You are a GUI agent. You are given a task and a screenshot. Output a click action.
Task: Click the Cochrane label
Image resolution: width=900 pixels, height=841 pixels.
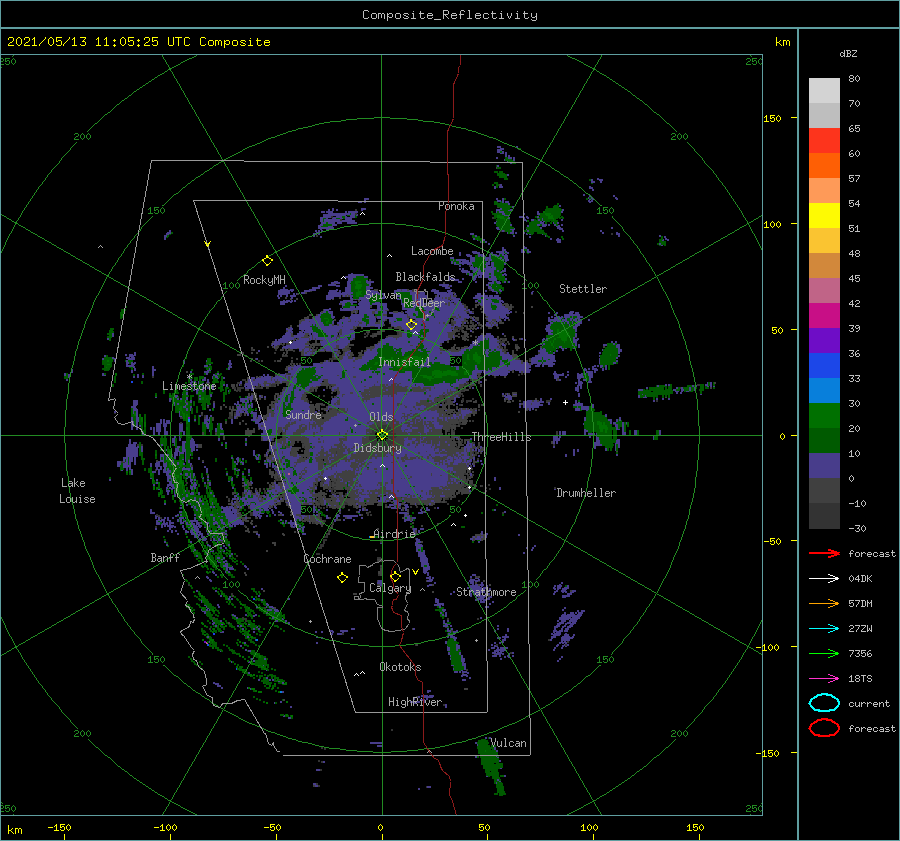click(327, 559)
